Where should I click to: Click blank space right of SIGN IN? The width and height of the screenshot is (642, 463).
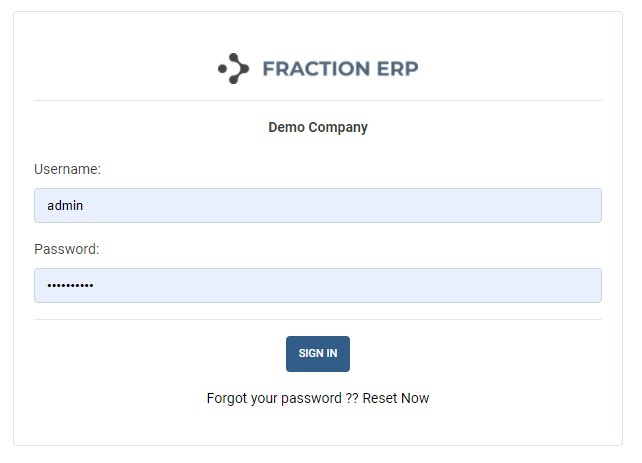point(480,354)
